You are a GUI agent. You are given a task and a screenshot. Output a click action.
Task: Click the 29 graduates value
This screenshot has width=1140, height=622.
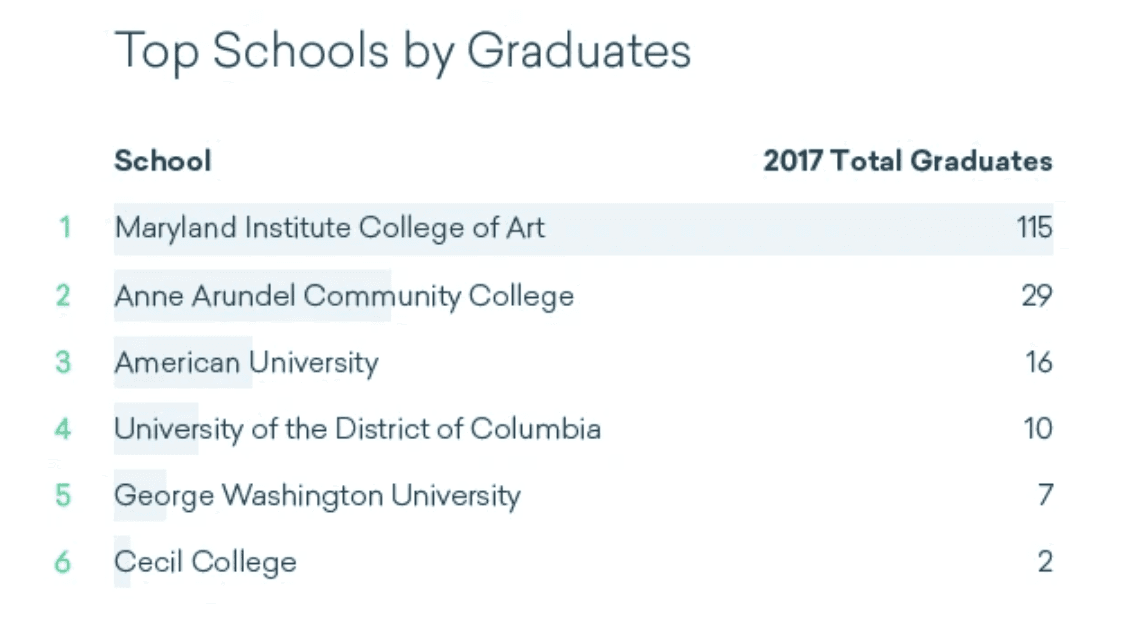[x=1037, y=296]
